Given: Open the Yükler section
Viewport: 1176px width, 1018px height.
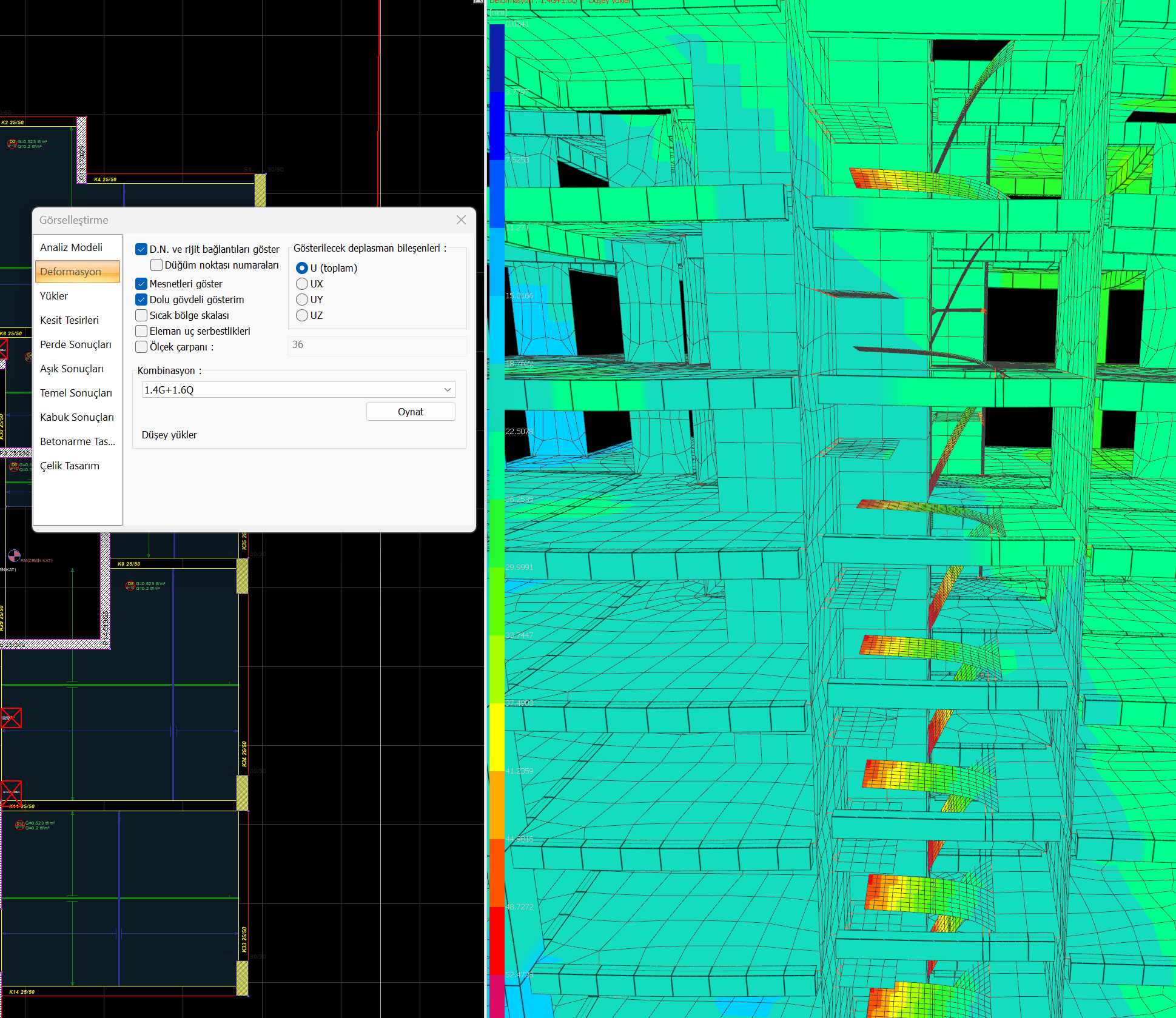Looking at the screenshot, I should coord(77,296).
